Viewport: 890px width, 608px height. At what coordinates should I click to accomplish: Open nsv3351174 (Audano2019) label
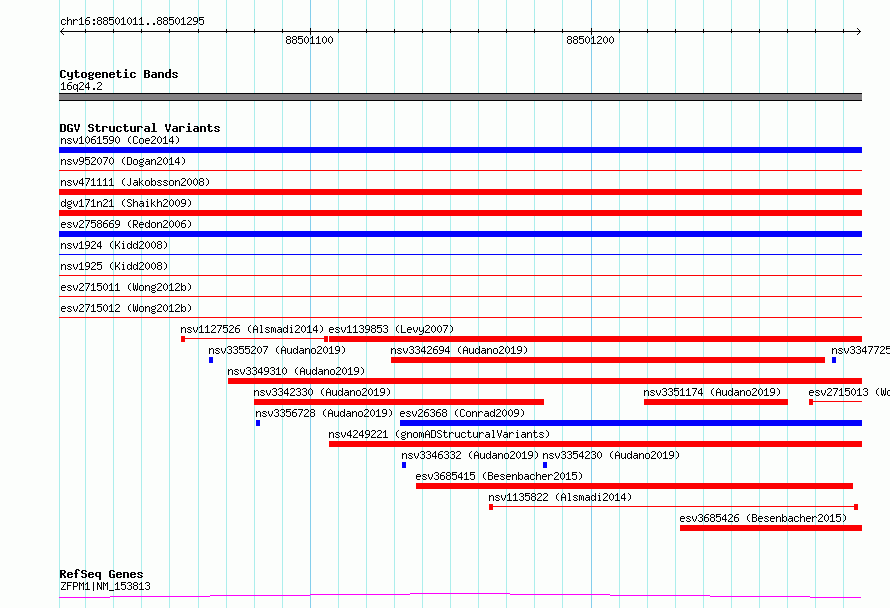(x=712, y=392)
